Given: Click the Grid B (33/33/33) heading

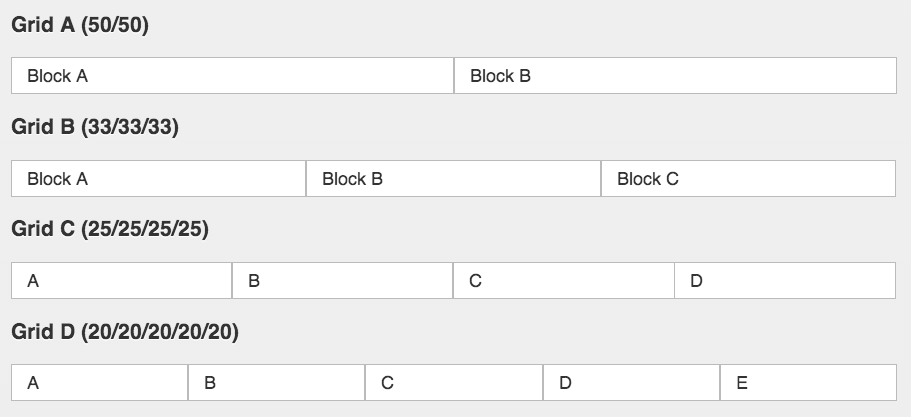Looking at the screenshot, I should [95, 128].
